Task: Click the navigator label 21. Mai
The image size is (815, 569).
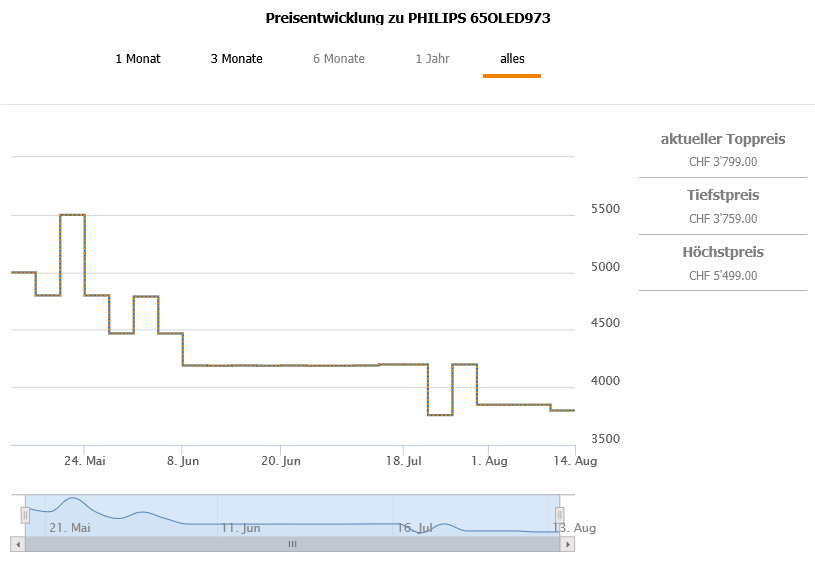Action: point(70,528)
